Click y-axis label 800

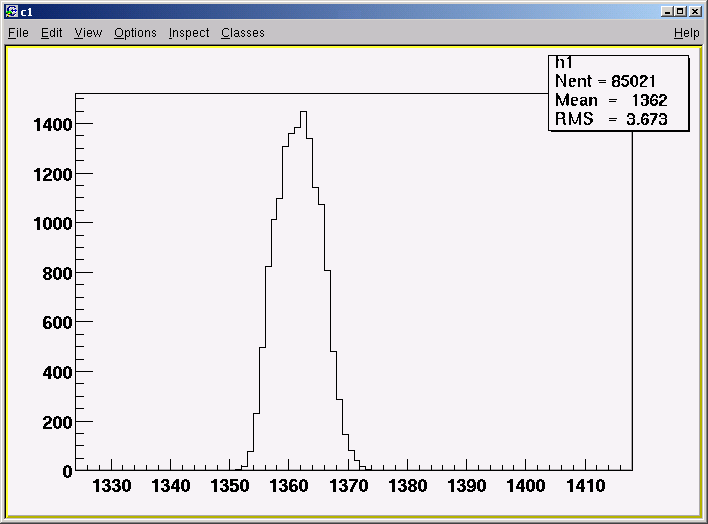point(57,273)
